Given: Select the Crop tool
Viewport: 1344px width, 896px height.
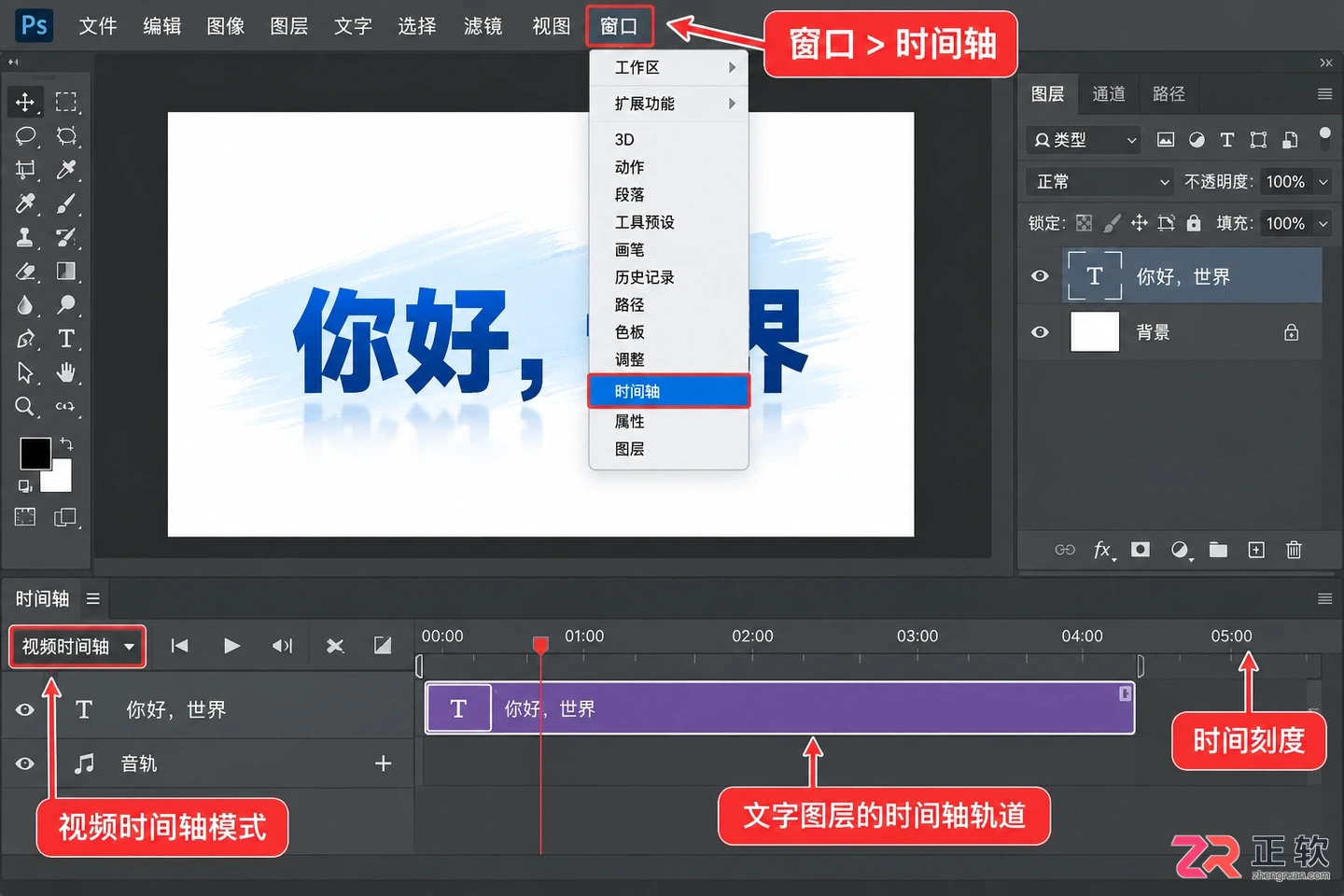Looking at the screenshot, I should point(25,170).
